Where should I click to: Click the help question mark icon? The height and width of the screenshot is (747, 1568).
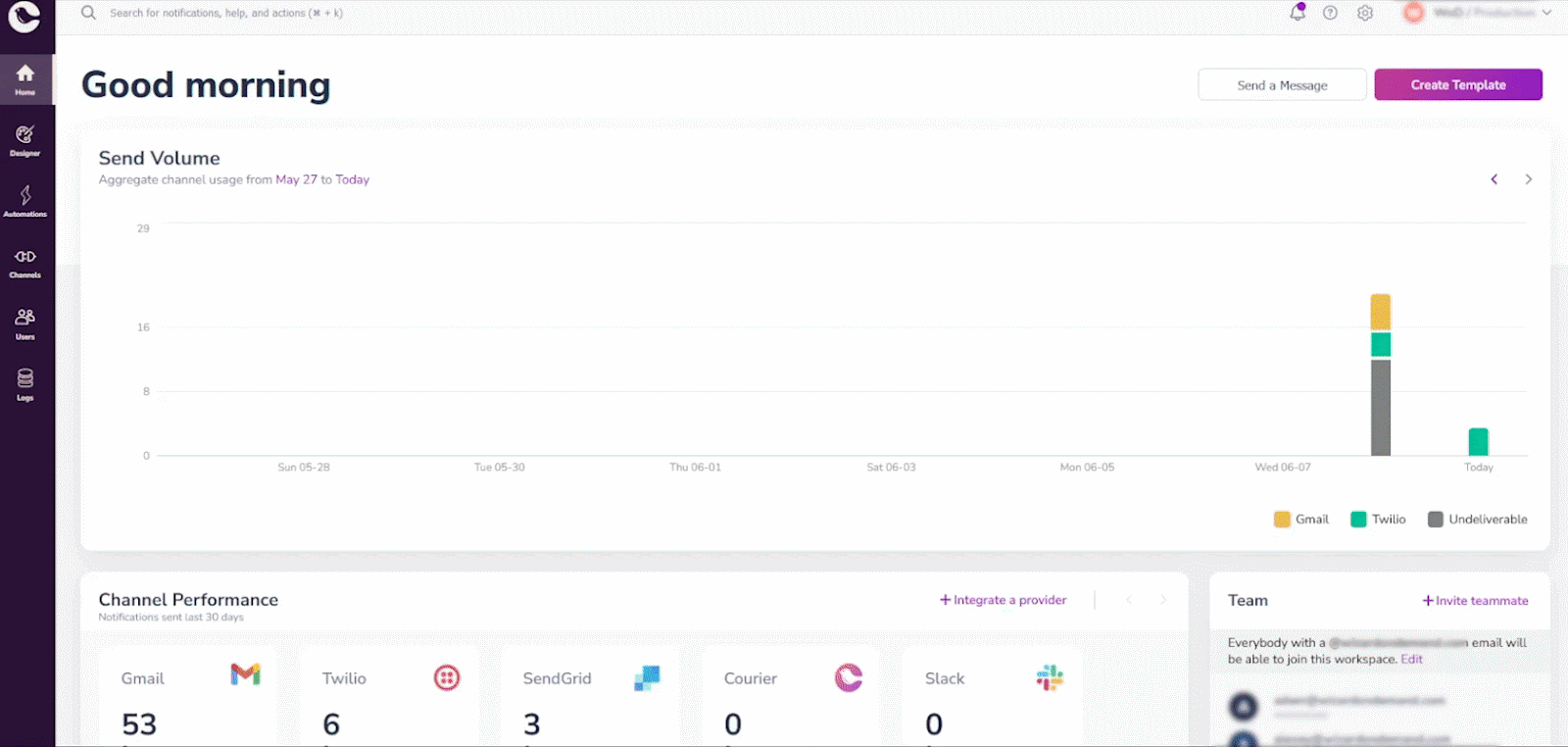(1330, 13)
